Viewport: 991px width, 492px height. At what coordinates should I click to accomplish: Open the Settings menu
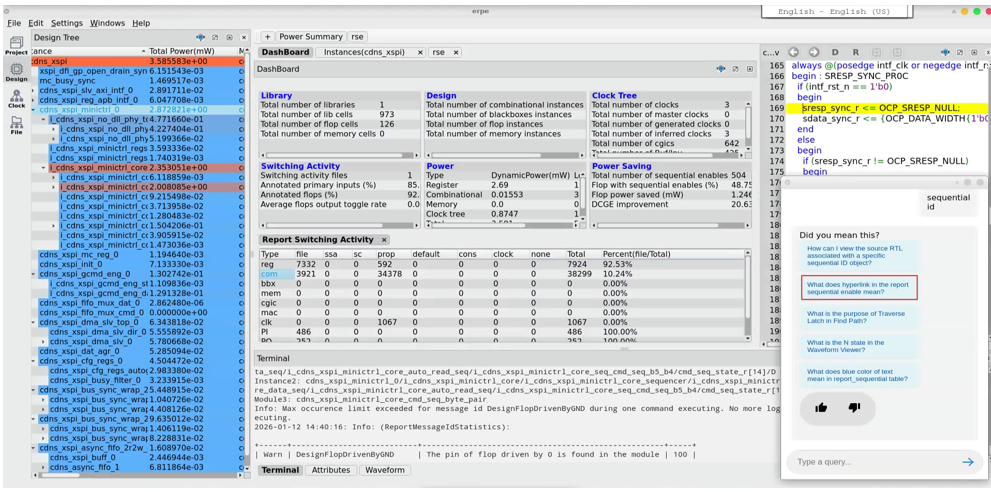point(67,23)
